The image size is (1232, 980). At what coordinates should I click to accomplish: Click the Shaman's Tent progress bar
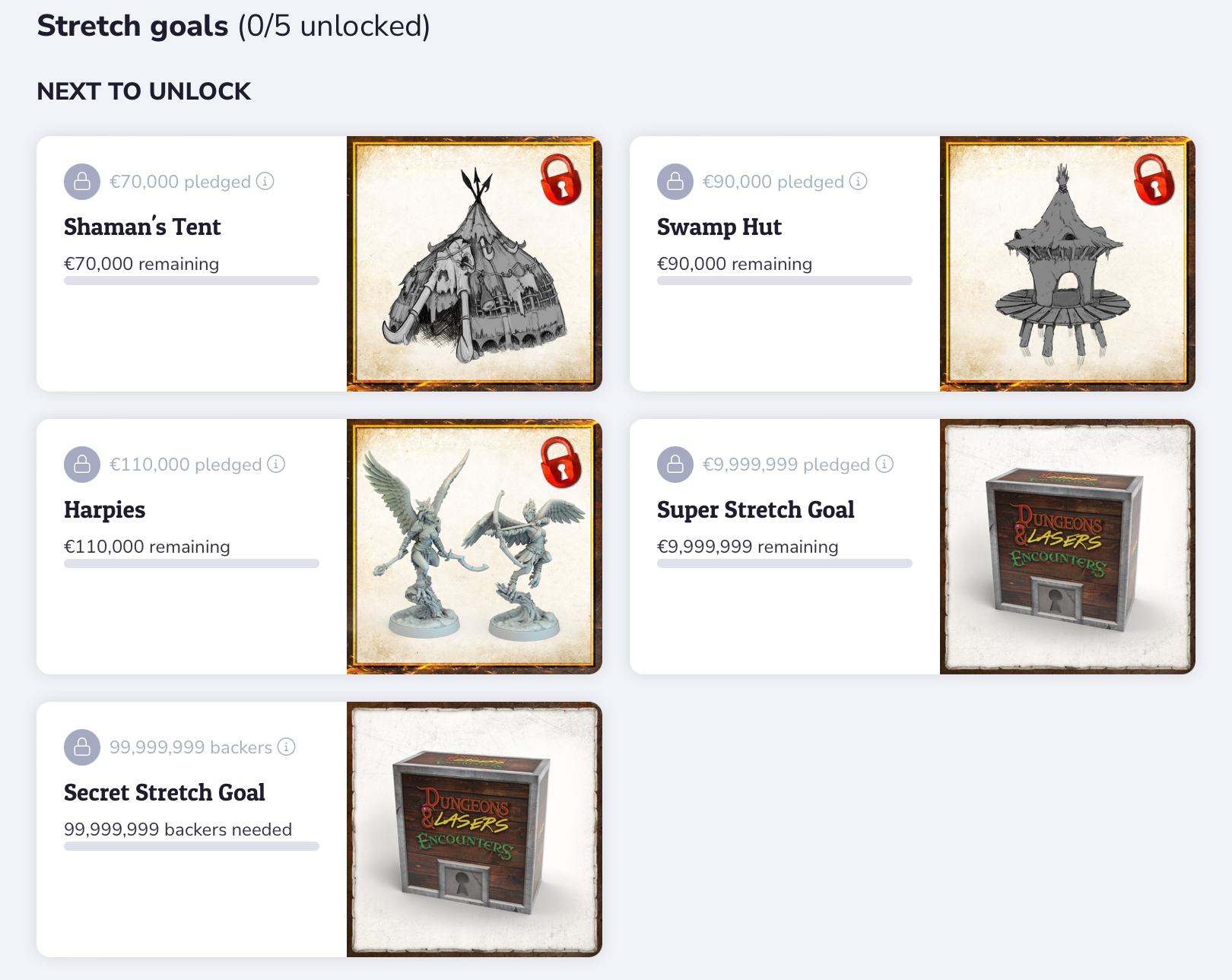(x=192, y=281)
